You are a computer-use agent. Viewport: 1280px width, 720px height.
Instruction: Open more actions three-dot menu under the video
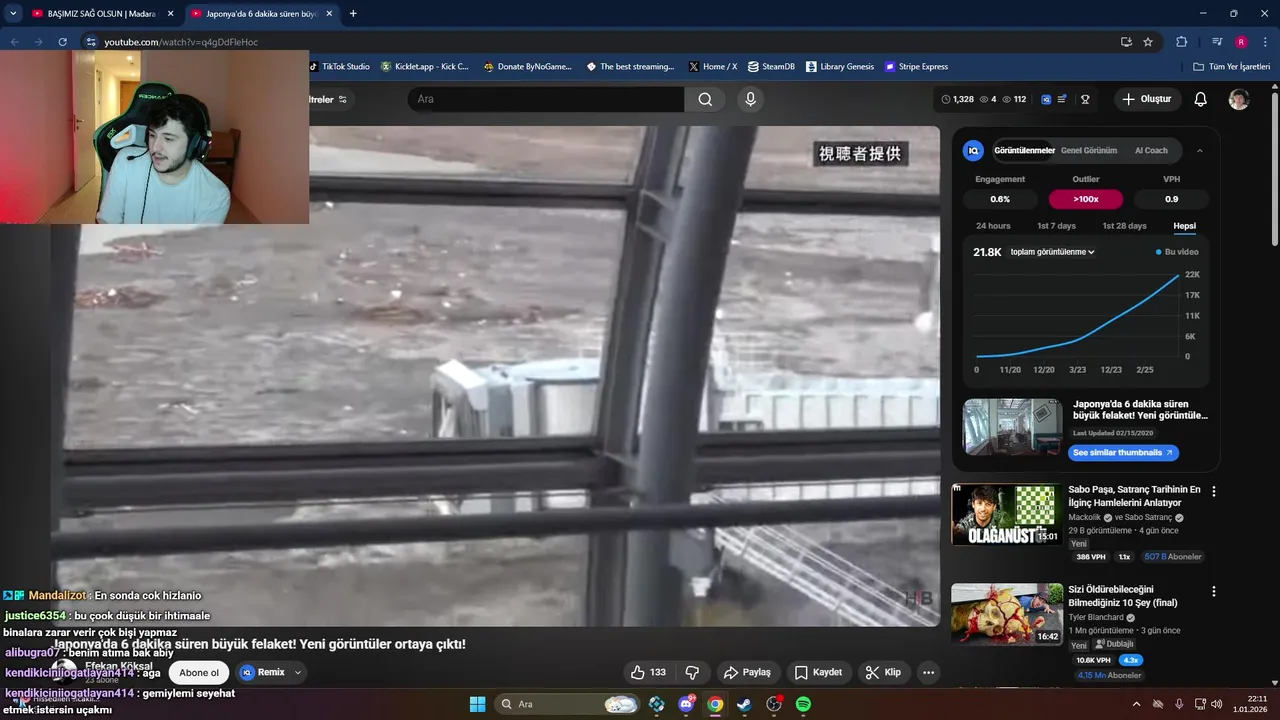pos(928,672)
